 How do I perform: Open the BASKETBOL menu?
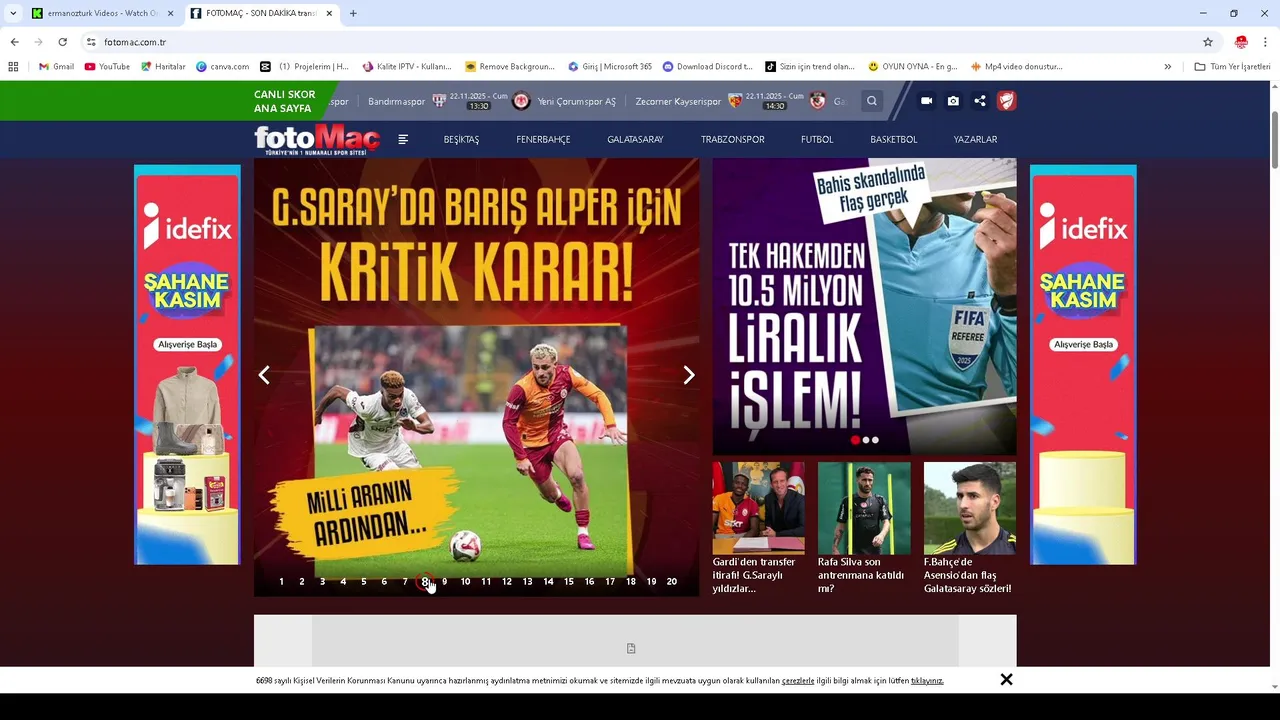coord(893,139)
